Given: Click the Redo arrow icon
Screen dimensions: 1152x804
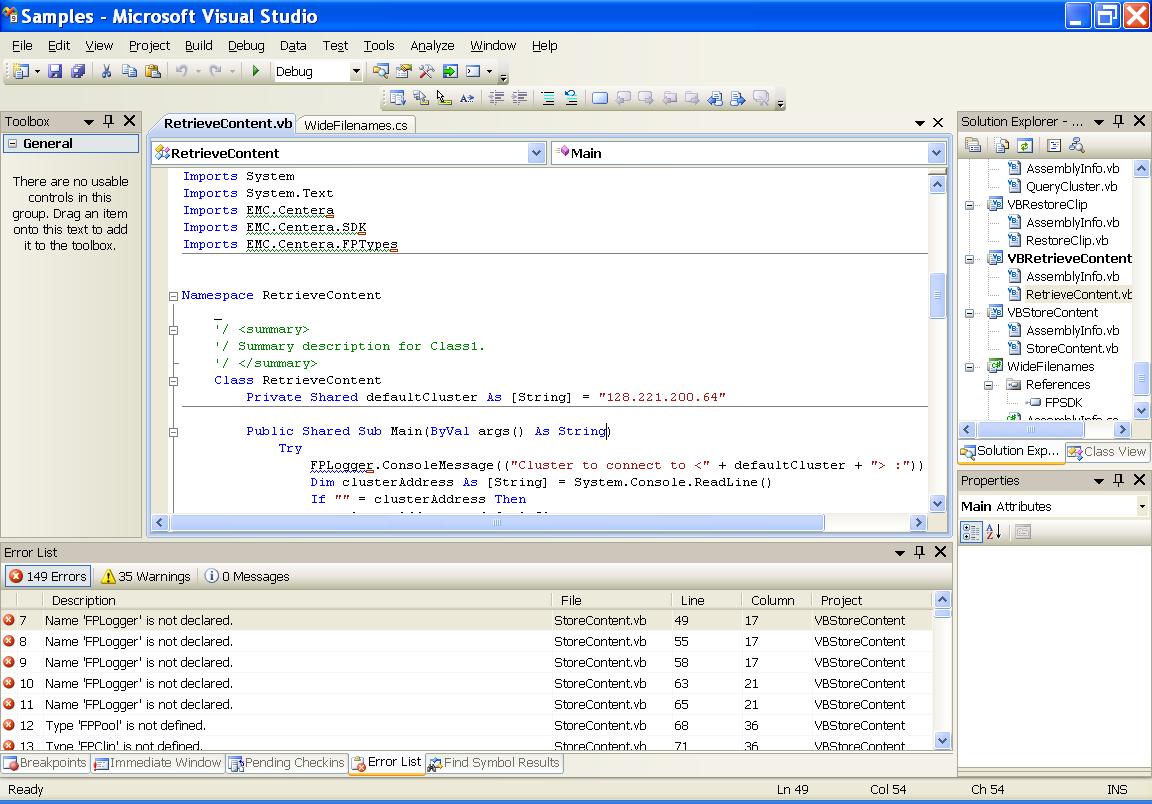Looking at the screenshot, I should pyautogui.click(x=215, y=71).
